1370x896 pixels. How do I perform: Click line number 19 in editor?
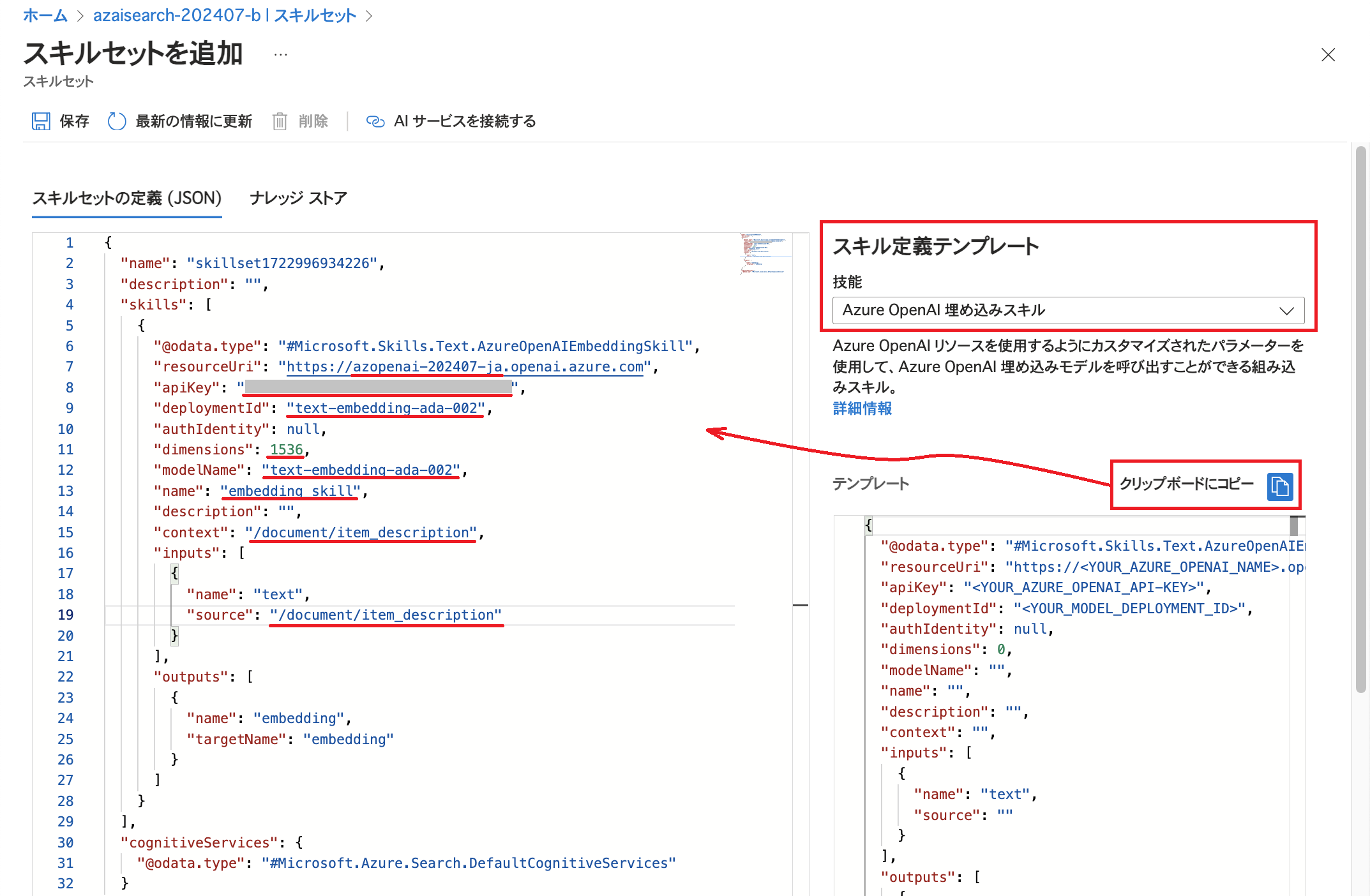66,615
